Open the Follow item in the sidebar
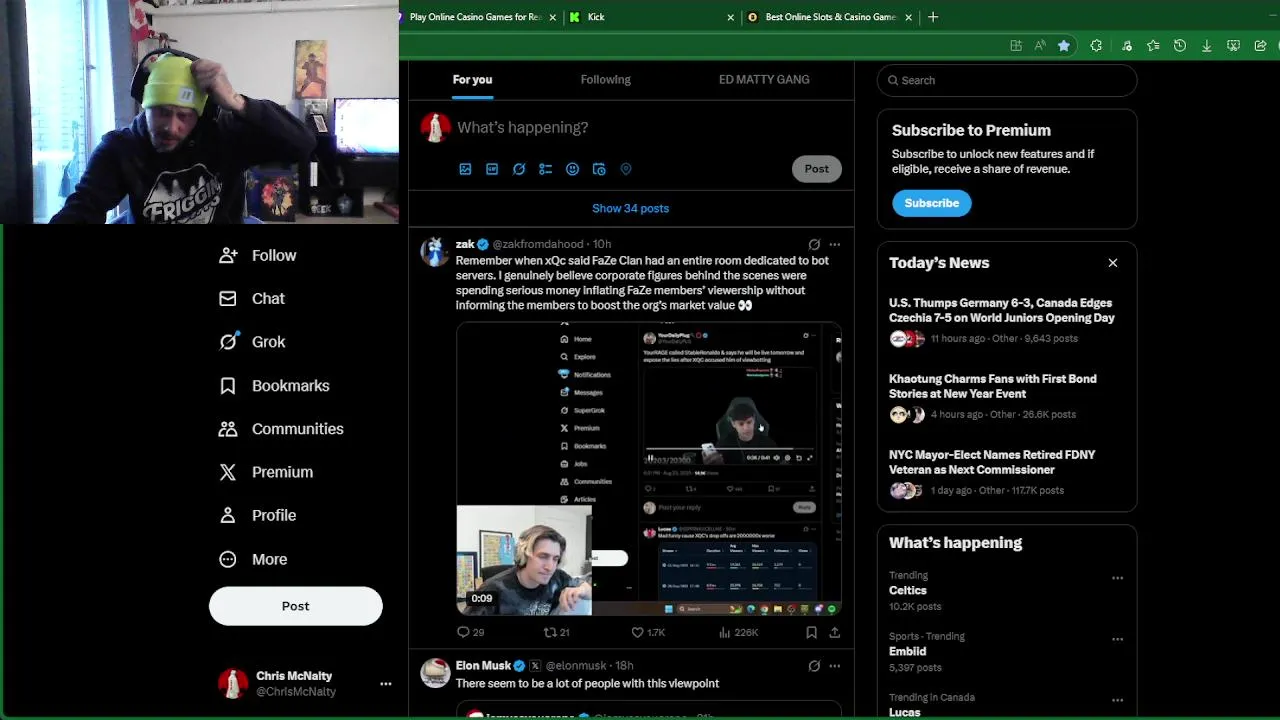This screenshot has width=1280, height=720. [259, 255]
